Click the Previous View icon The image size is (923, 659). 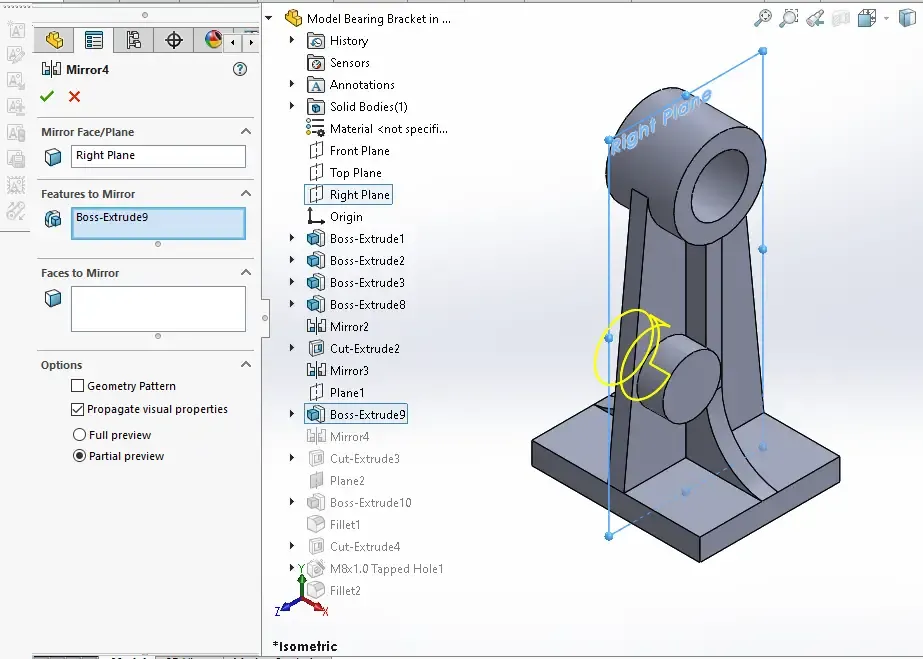click(815, 18)
